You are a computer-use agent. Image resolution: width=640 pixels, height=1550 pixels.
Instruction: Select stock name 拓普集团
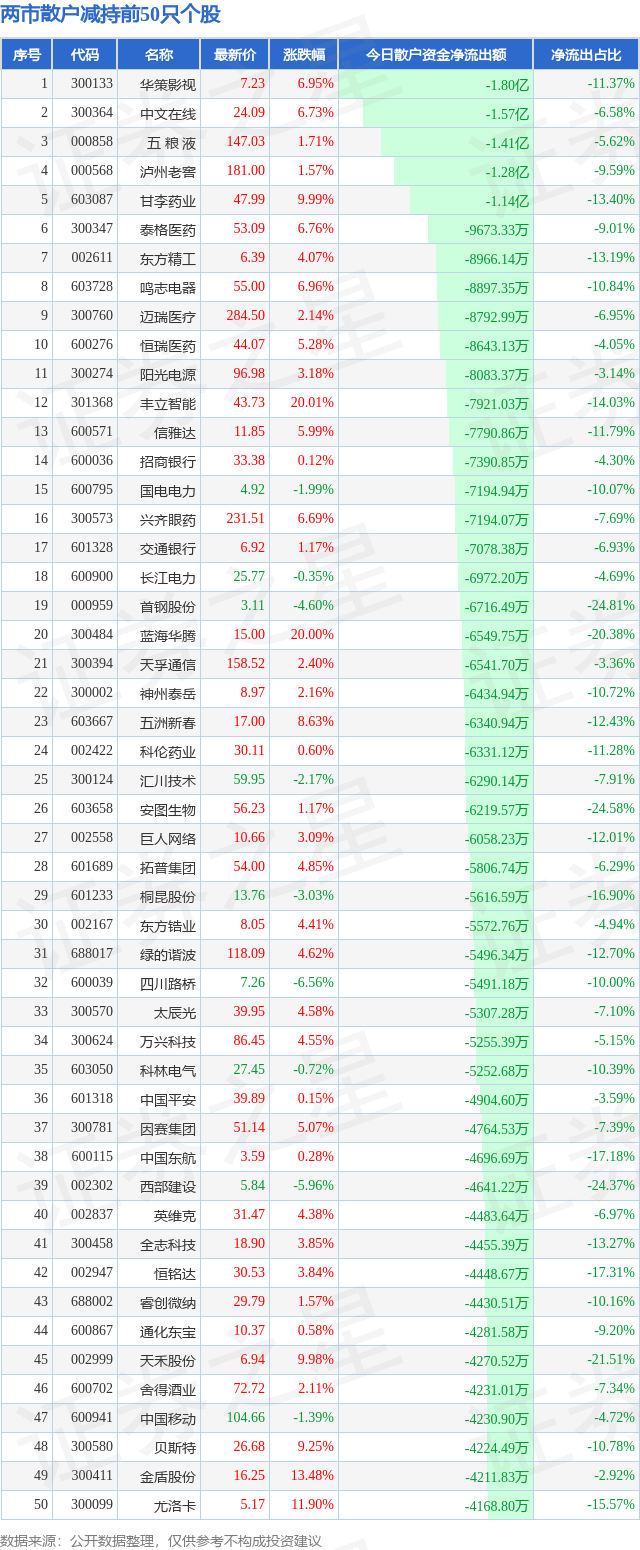pyautogui.click(x=168, y=868)
